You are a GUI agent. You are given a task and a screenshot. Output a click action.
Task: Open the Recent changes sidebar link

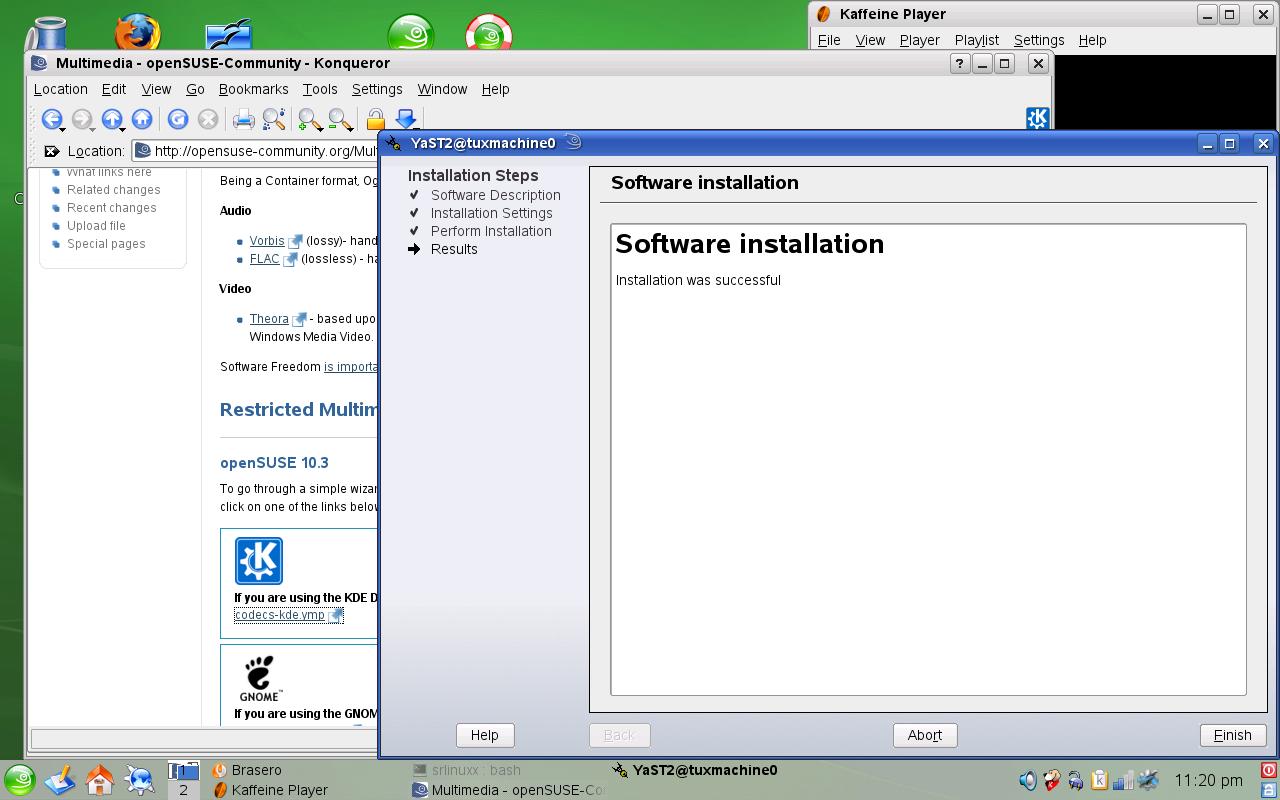tap(111, 208)
